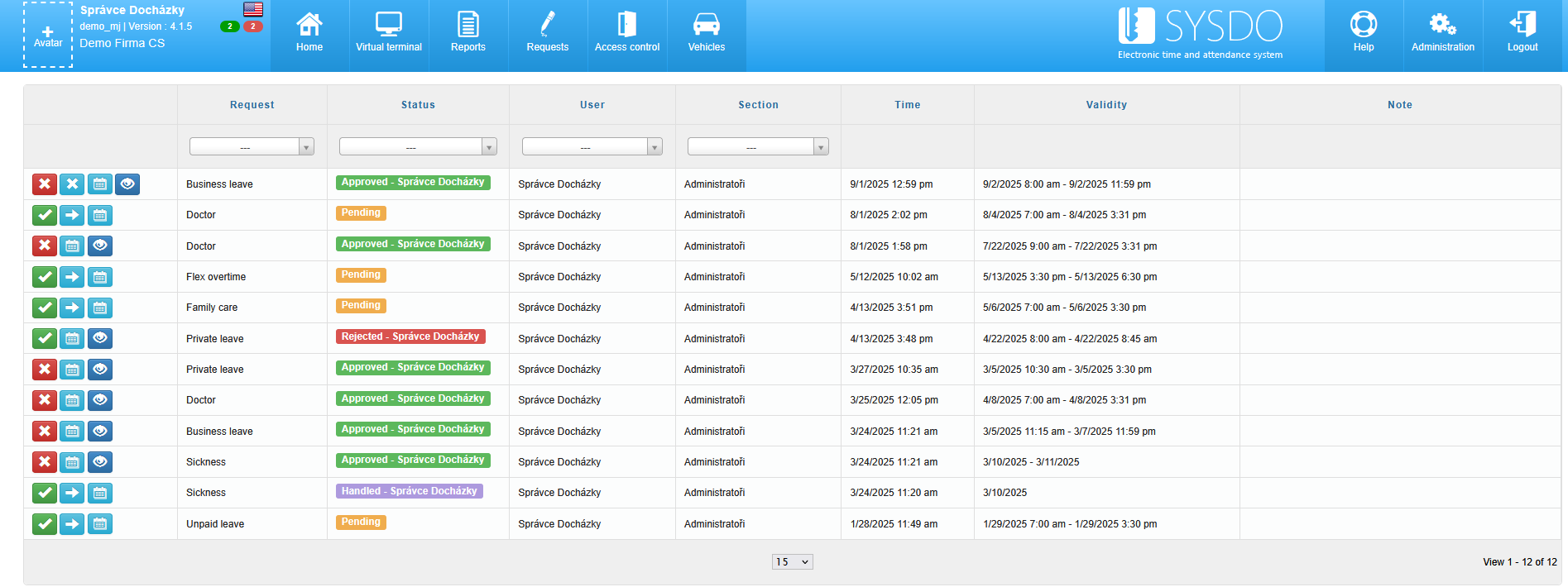Toggle the eye icon on the 8/1/2025 1:58 pm Doctor row
This screenshot has height=587, width=1568.
(x=100, y=246)
